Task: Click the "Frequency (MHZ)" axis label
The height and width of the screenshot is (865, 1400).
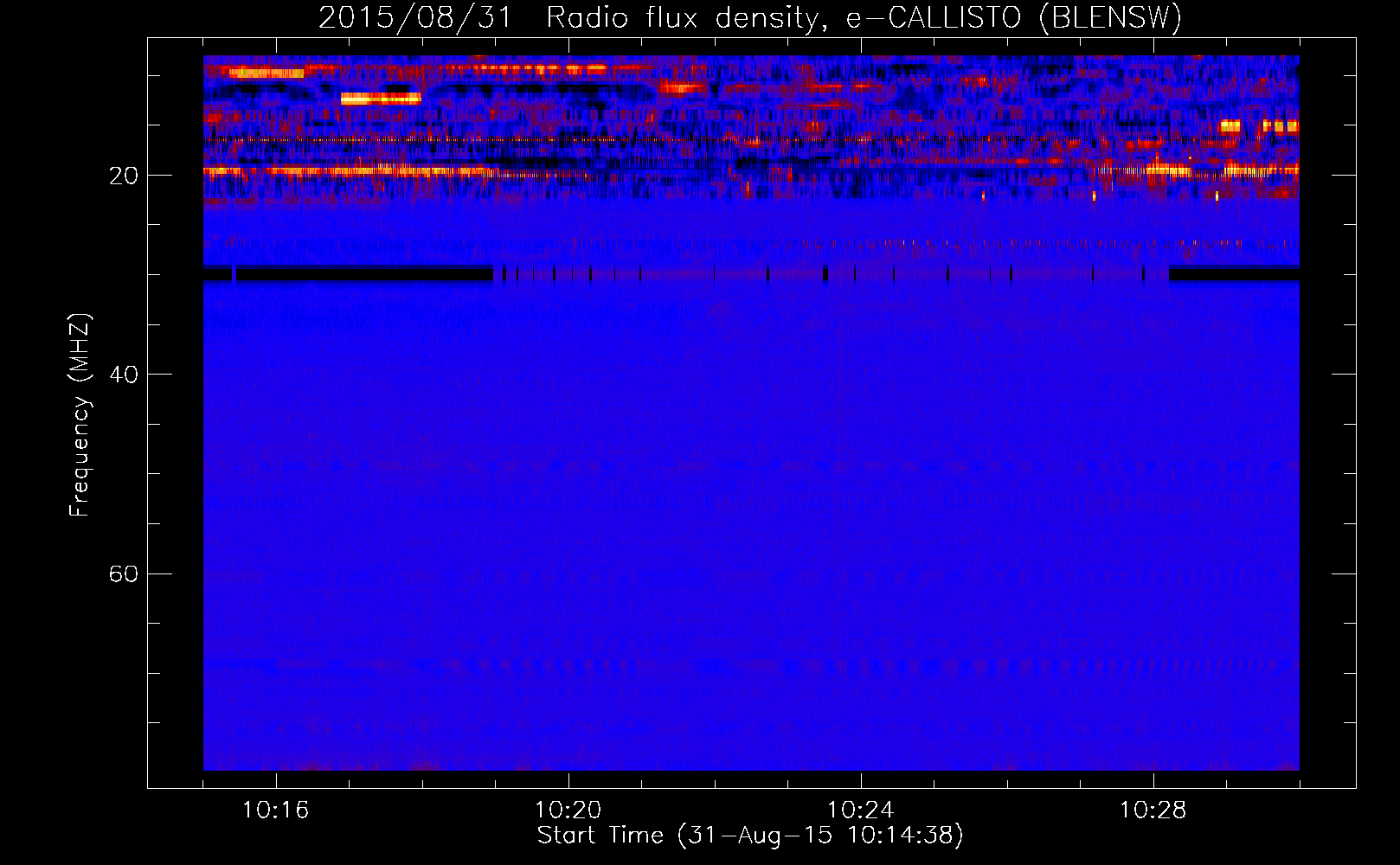Action: pyautogui.click(x=80, y=415)
